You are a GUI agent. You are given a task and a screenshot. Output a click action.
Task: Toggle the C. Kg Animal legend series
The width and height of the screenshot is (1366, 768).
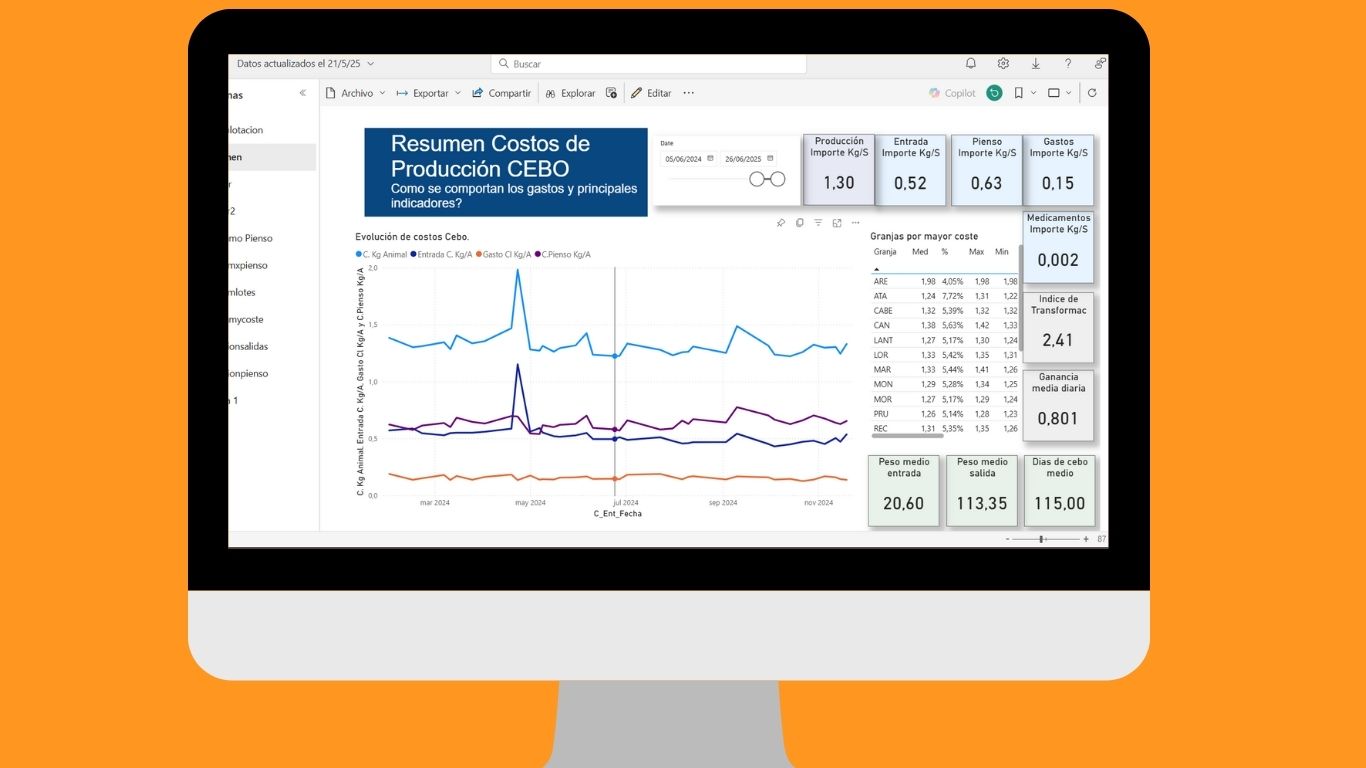click(x=382, y=254)
